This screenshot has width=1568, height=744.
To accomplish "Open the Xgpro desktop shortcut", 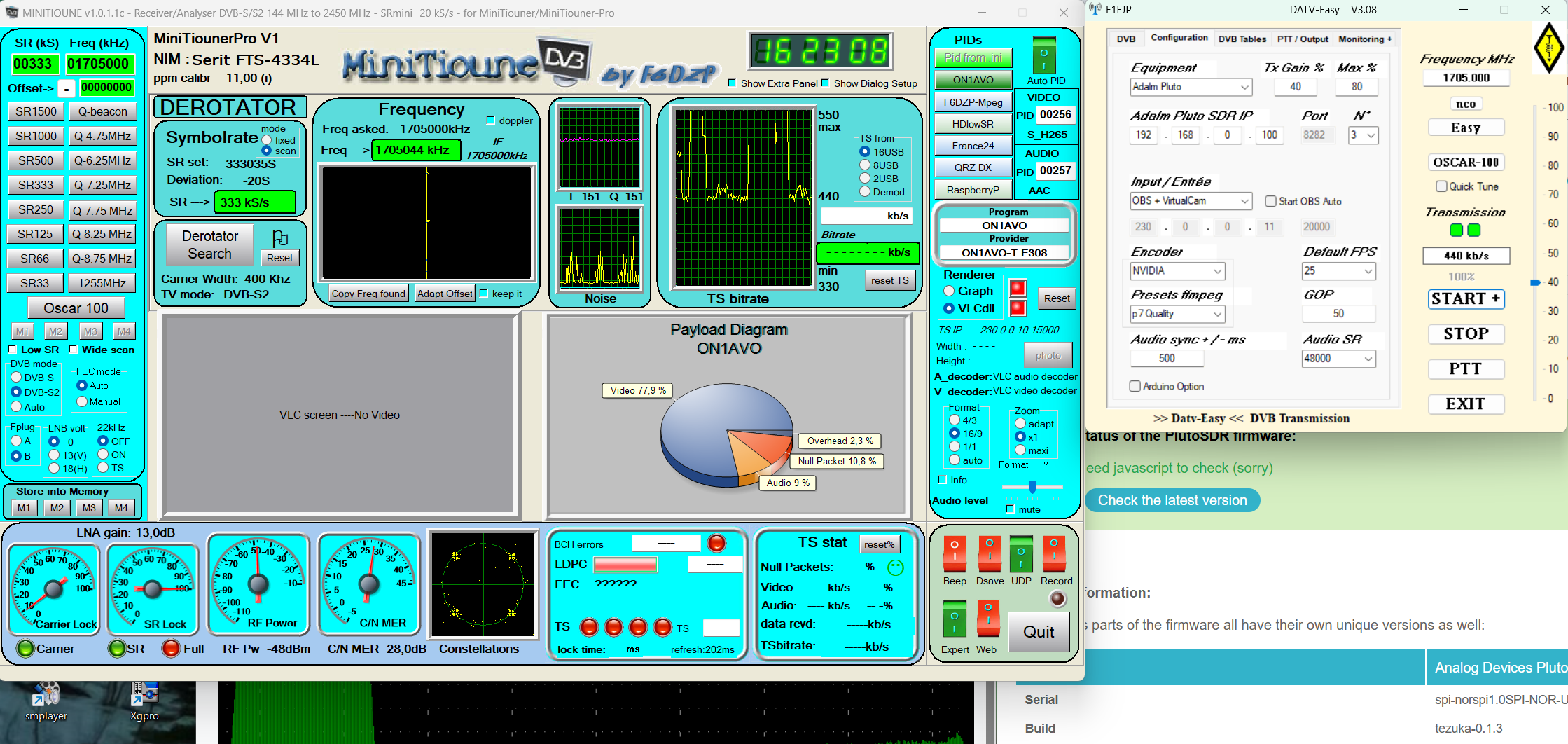I will 144,701.
